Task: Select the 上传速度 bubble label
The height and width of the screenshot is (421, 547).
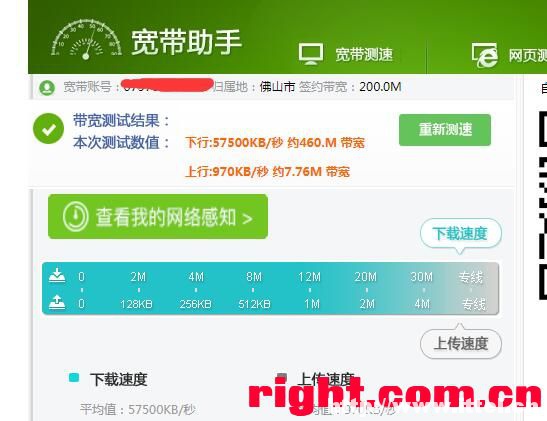Action: pos(461,344)
